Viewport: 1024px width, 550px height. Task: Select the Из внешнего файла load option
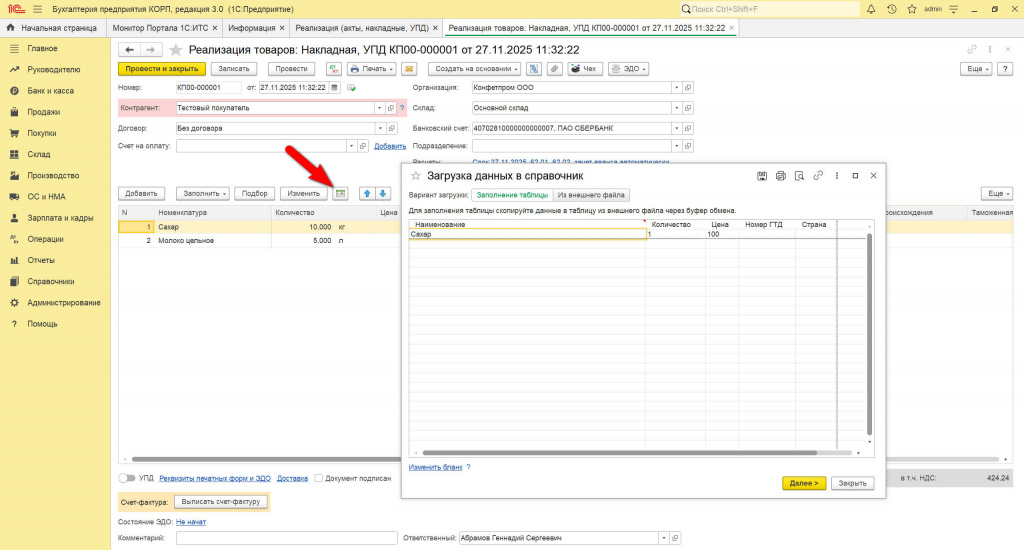[x=592, y=195]
